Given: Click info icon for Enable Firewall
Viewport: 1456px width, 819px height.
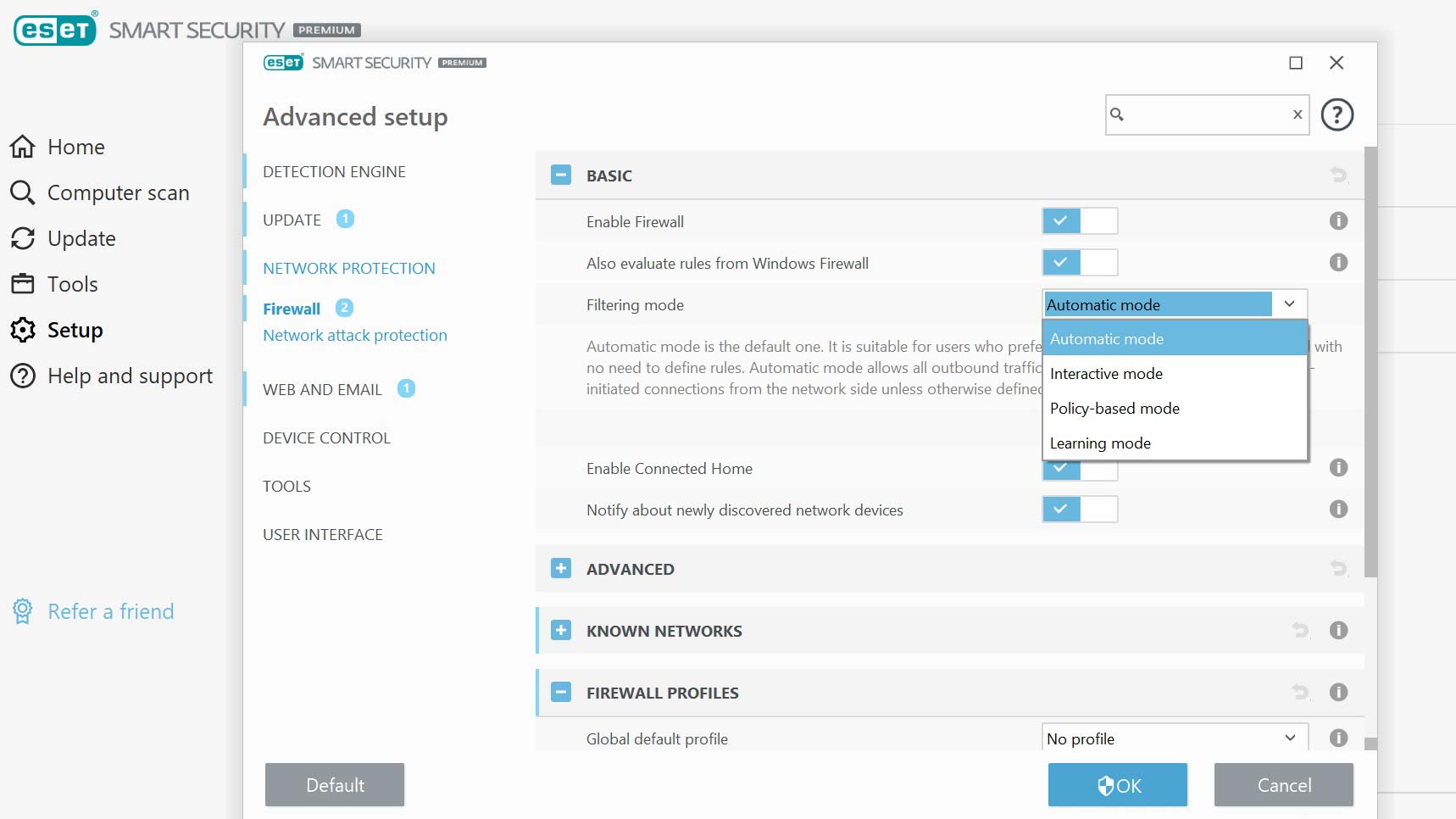Looking at the screenshot, I should pos(1338,221).
